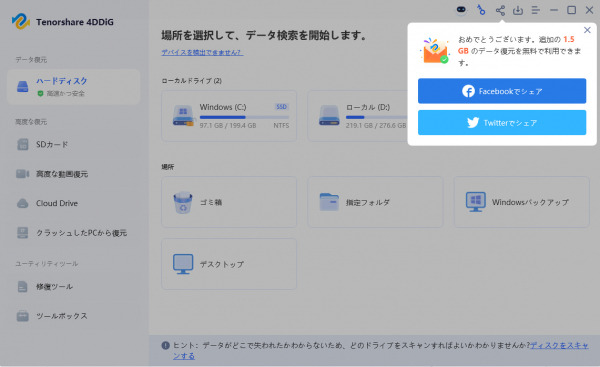Viewport: 600px width, 367px height.
Task: Click the key registration icon
Action: pos(481,10)
